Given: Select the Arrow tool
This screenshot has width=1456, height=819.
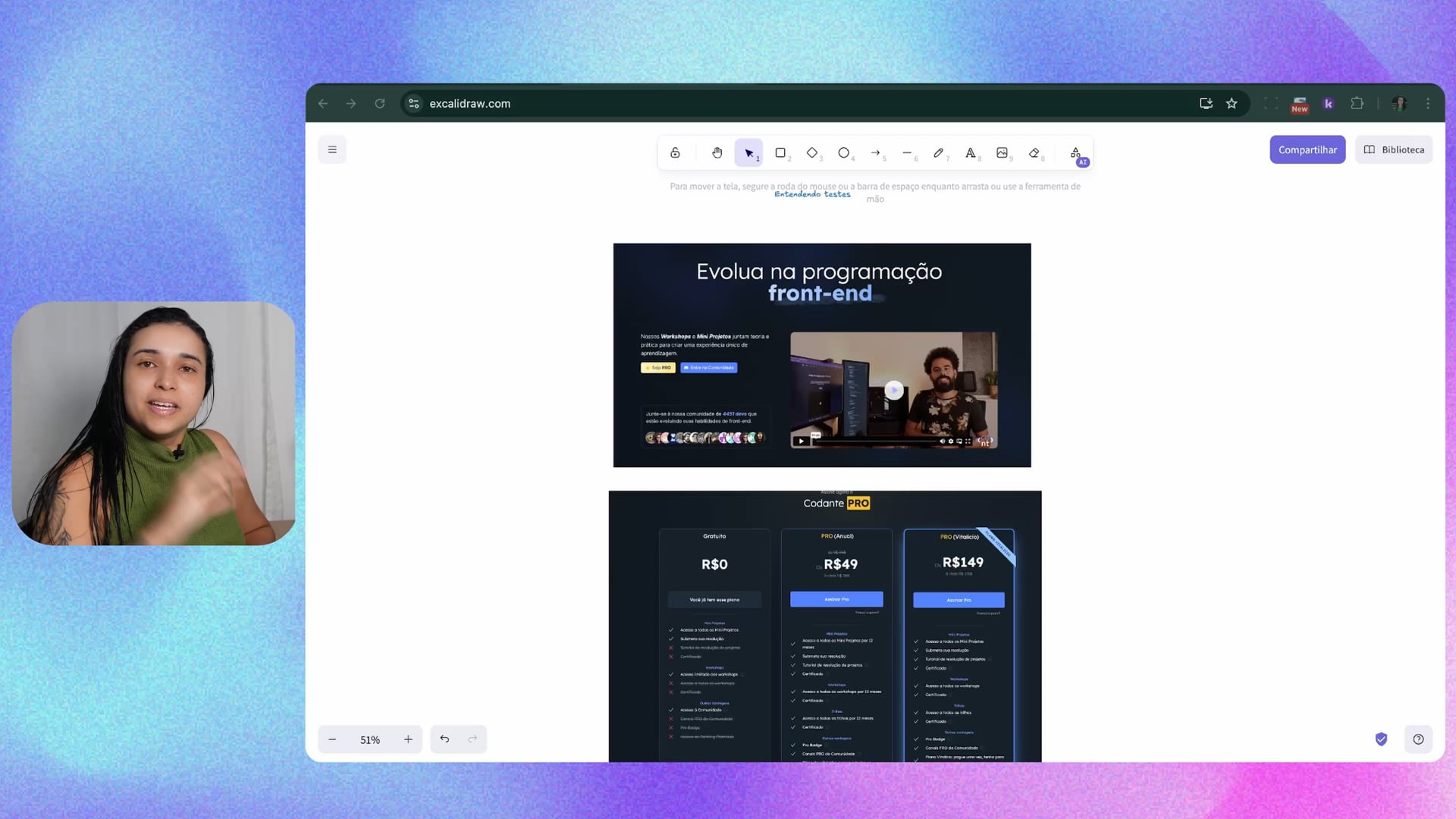Looking at the screenshot, I should pyautogui.click(x=875, y=152).
